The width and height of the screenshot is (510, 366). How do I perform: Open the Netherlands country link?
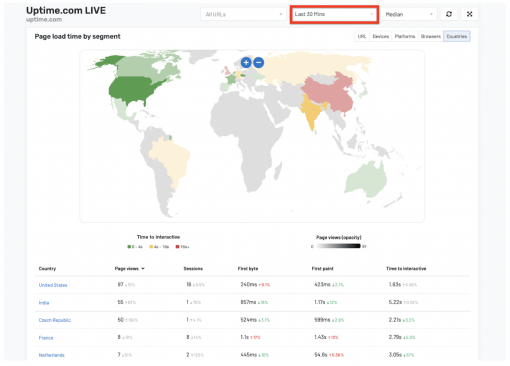point(51,355)
